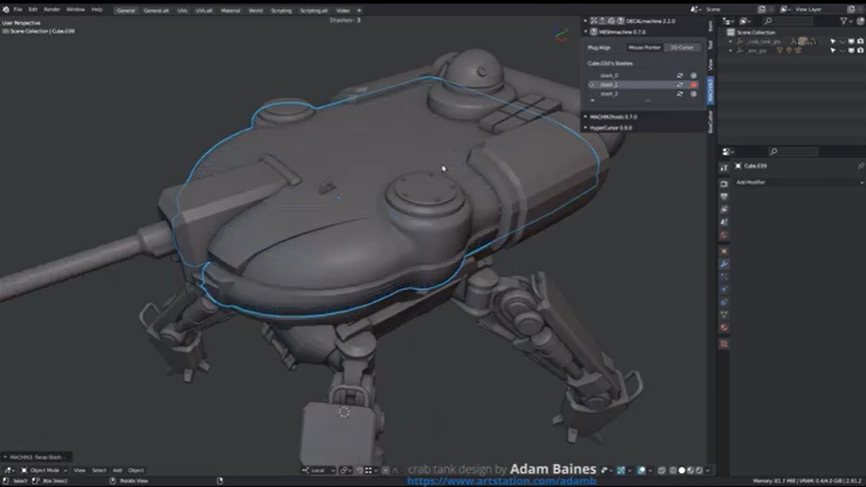Viewport: 866px width, 487px height.
Task: Expand the _crab_tank_grp collection
Action: 731,41
